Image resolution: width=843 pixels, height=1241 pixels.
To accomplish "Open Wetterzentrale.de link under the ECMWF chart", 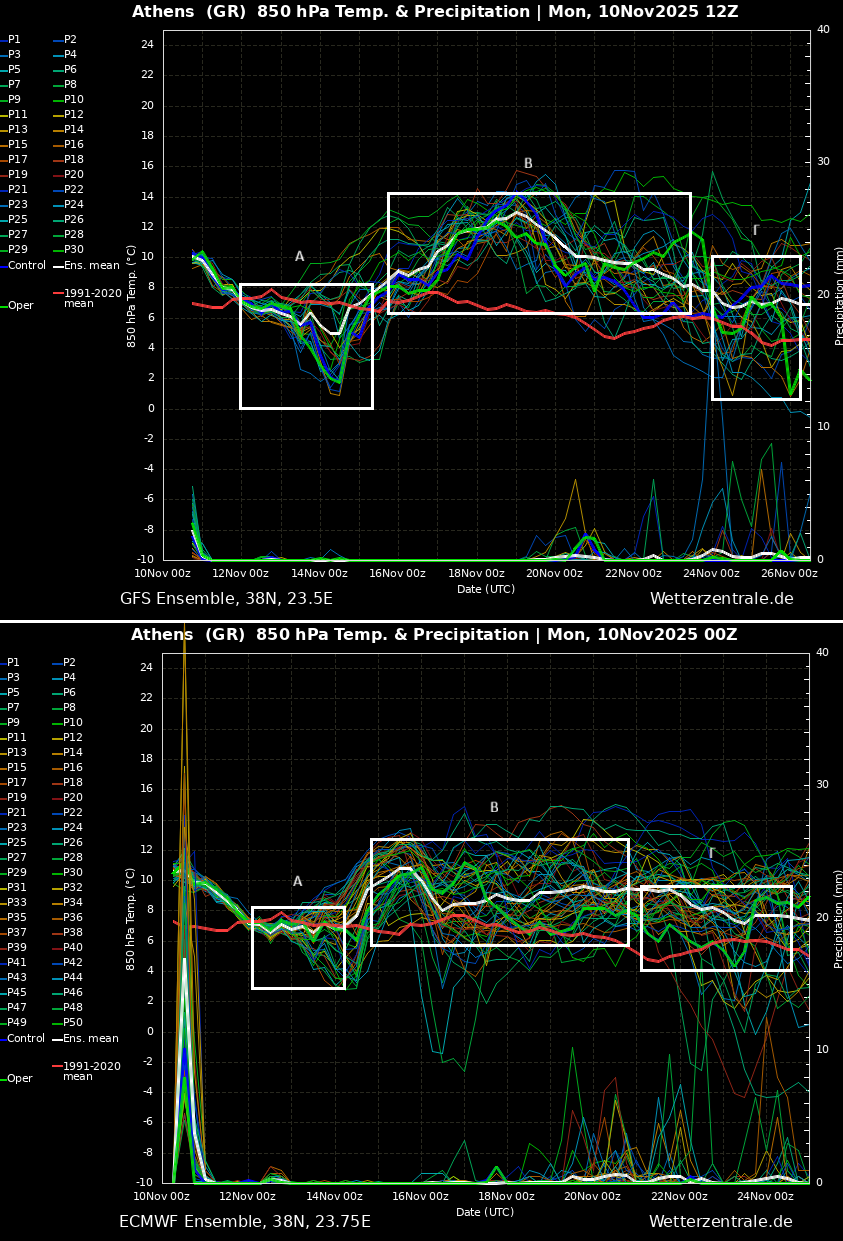I will click(720, 1222).
